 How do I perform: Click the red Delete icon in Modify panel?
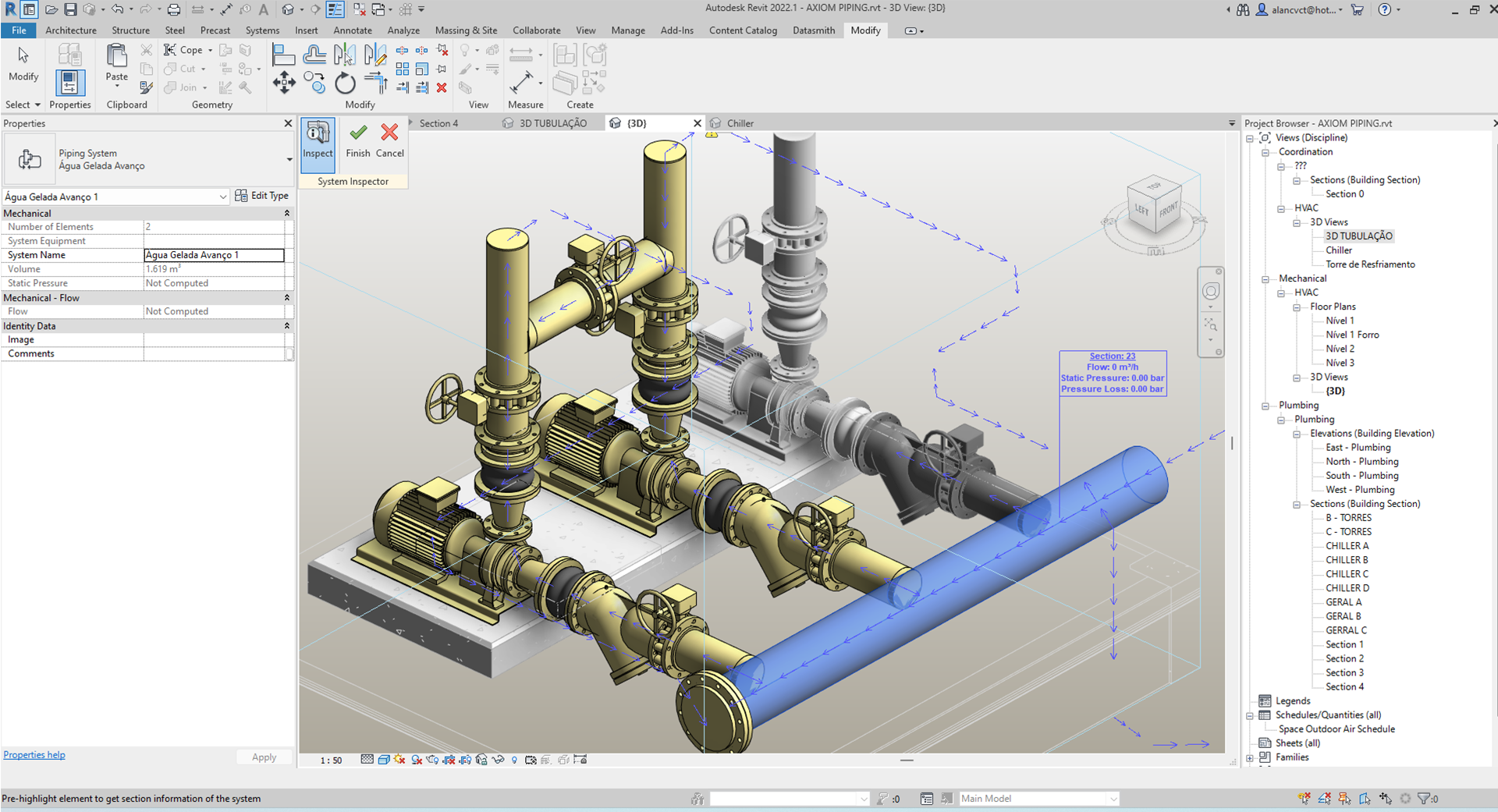pyautogui.click(x=442, y=87)
